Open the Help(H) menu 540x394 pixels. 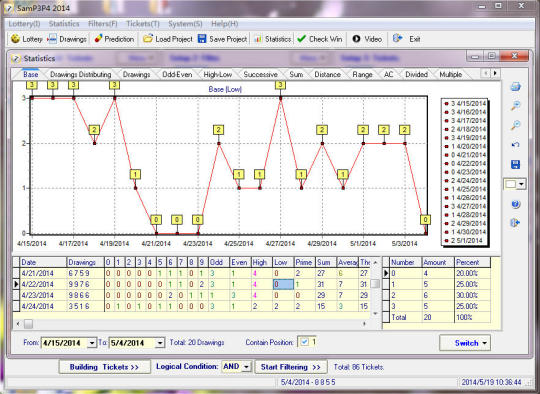pyautogui.click(x=225, y=24)
